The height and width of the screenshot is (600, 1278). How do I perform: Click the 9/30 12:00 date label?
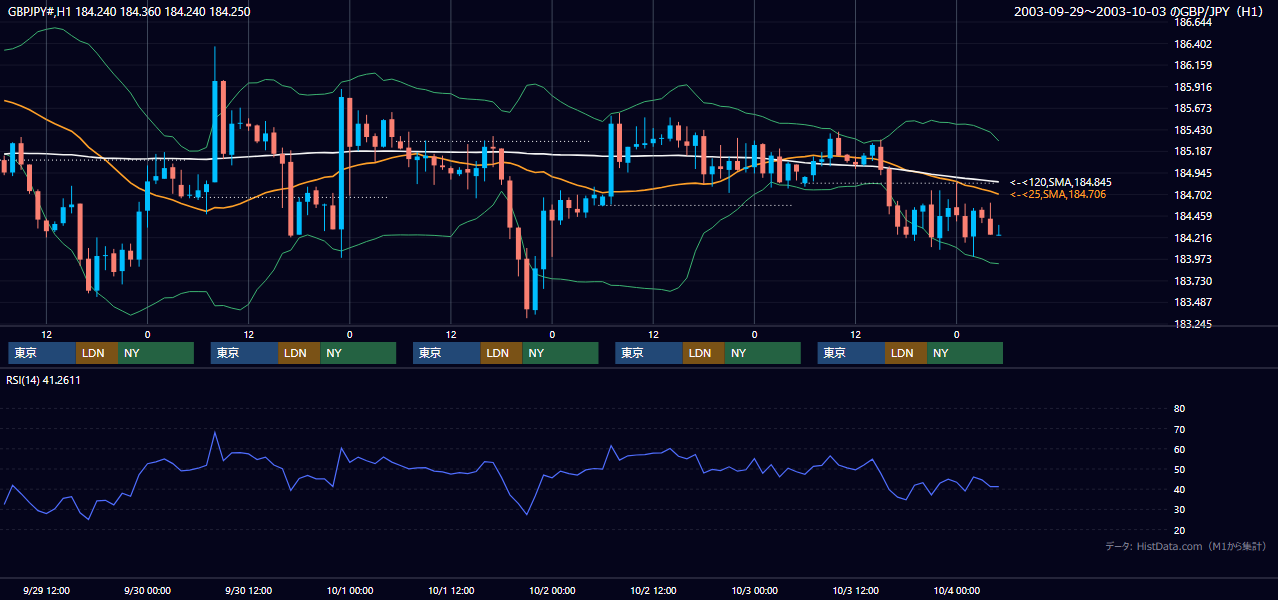248,590
